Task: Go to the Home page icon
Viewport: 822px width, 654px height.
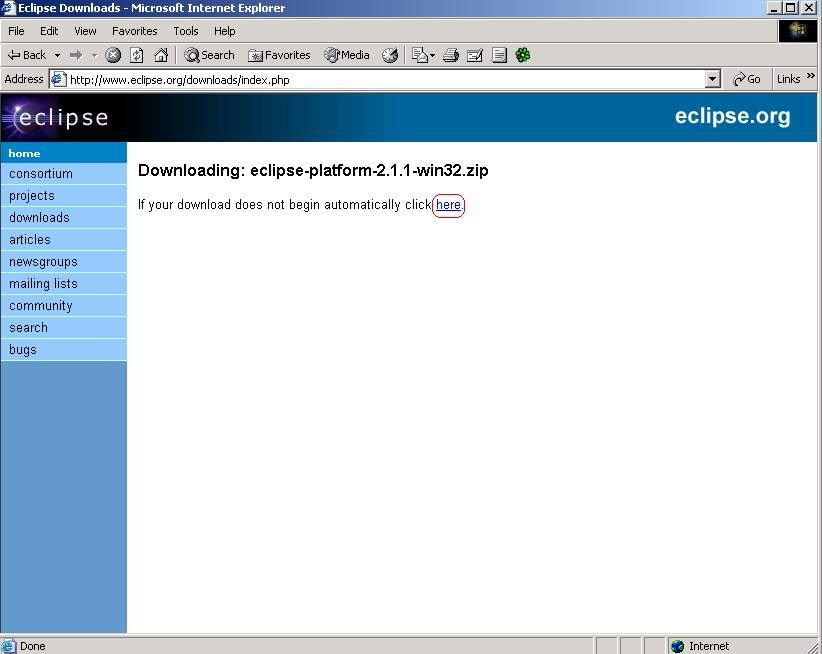Action: tap(161, 55)
